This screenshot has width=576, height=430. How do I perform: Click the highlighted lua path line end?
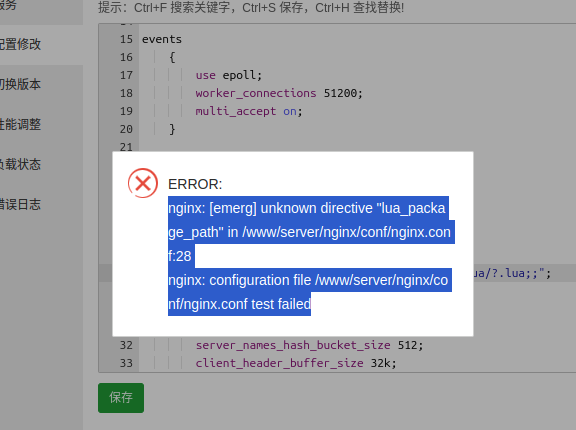click(x=512, y=273)
